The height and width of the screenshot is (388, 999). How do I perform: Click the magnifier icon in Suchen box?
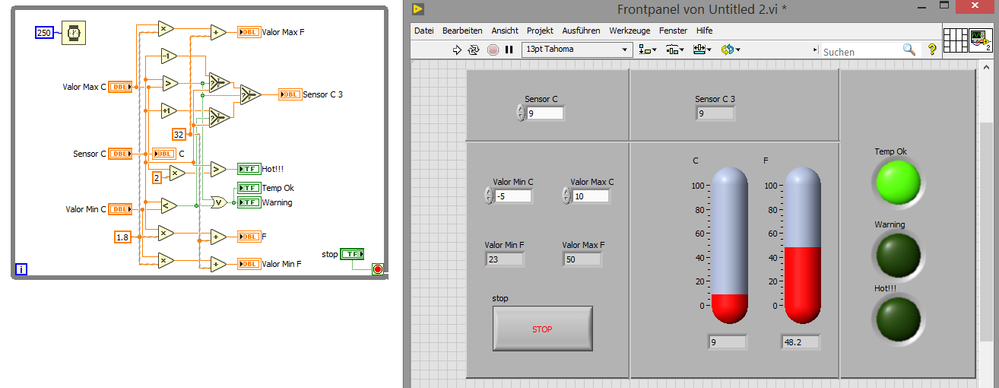tap(909, 50)
